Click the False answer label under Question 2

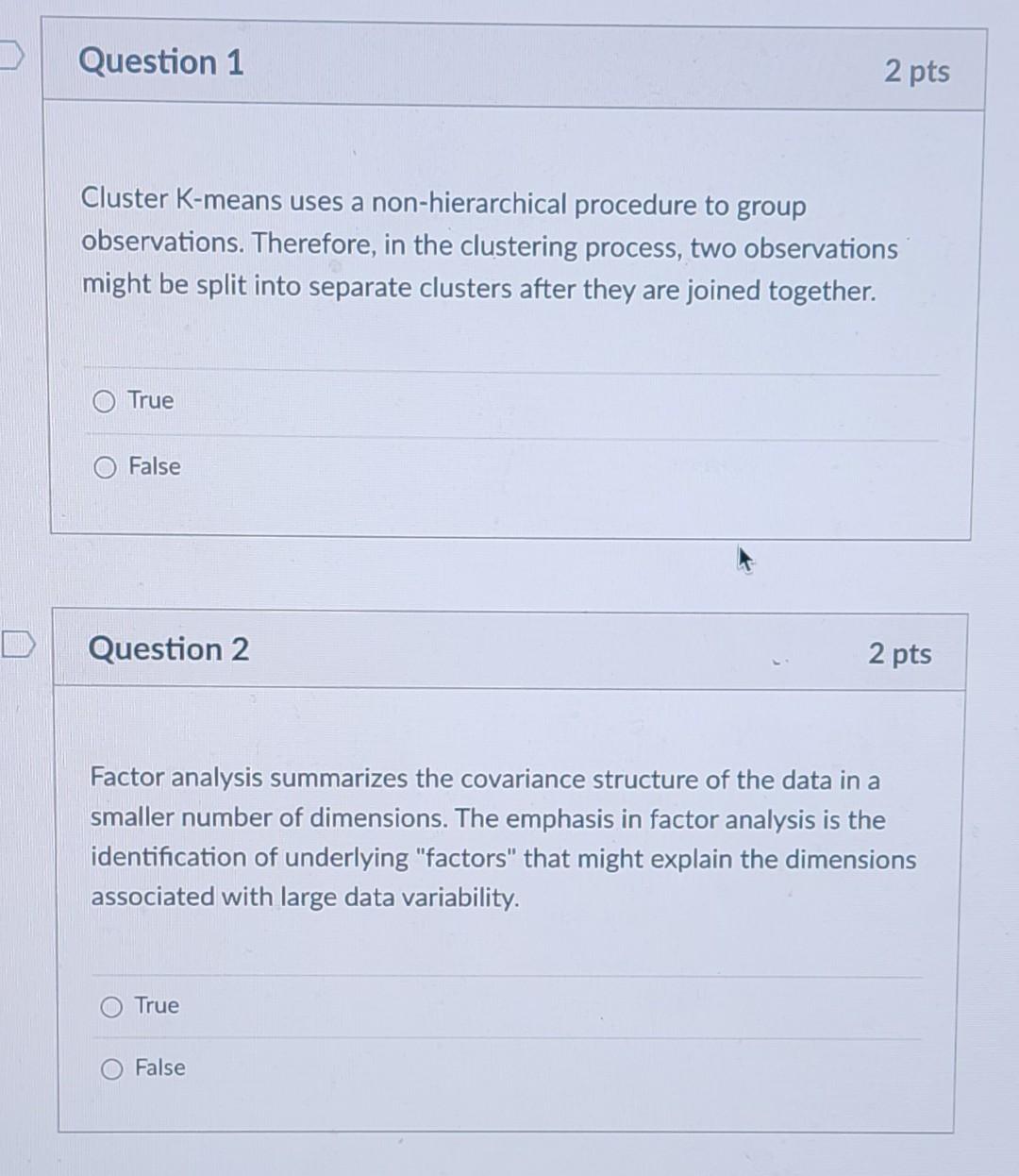pyautogui.click(x=160, y=1068)
